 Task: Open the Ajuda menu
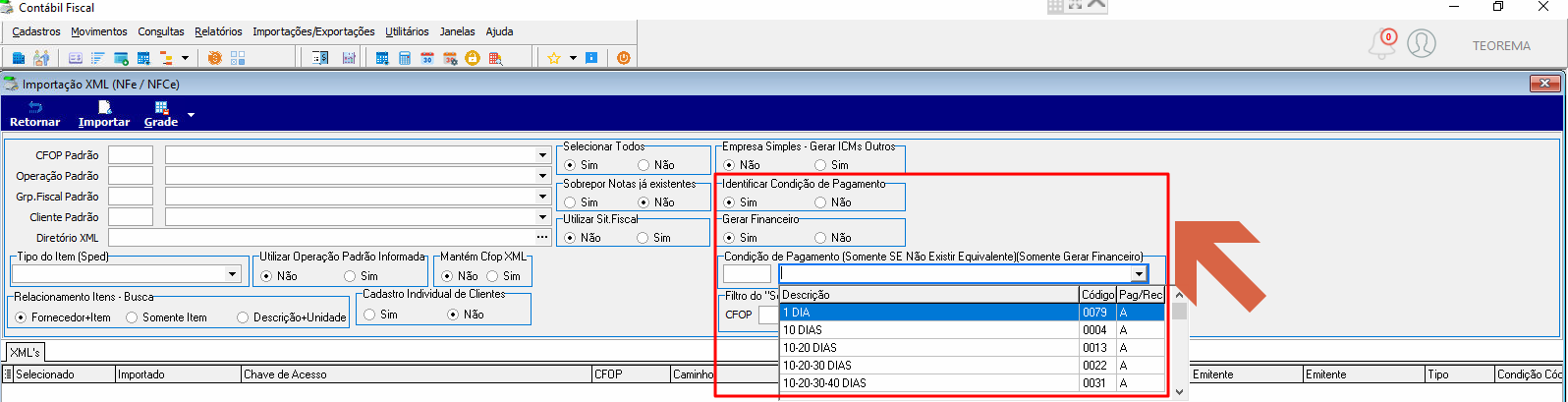coord(499,31)
